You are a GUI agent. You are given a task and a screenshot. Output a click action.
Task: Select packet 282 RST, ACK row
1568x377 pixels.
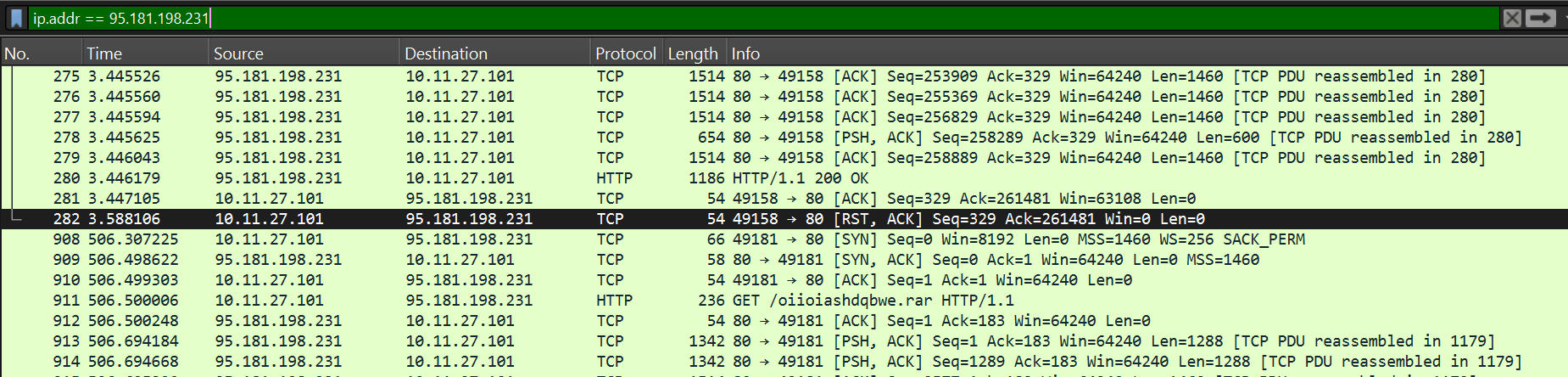(x=784, y=219)
